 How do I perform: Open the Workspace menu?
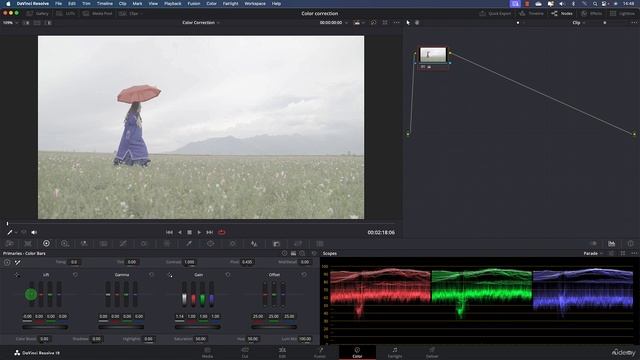255,4
